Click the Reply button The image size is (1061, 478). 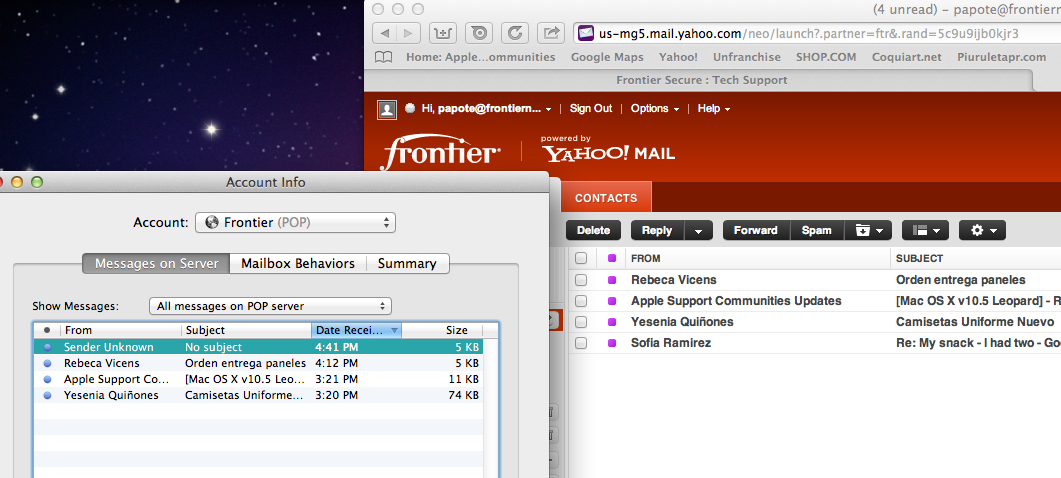657,230
